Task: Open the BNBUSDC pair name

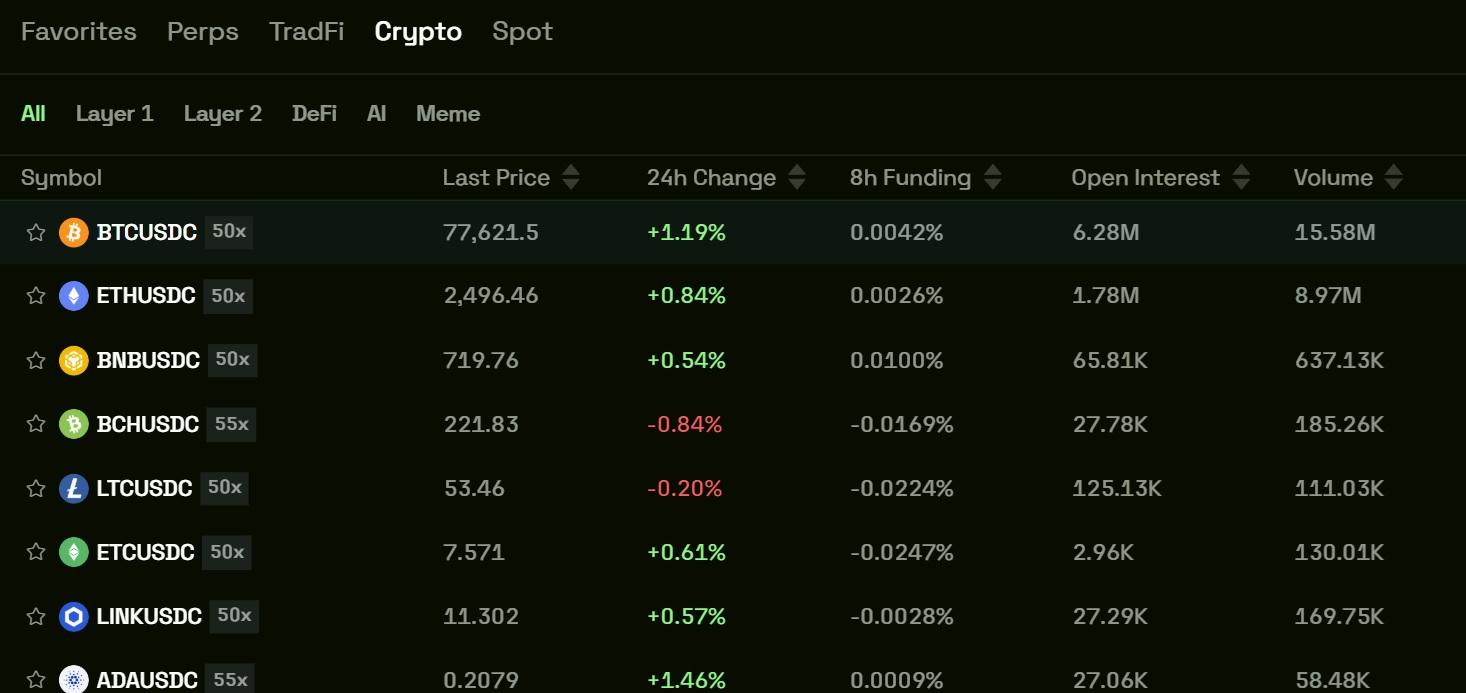Action: tap(149, 360)
